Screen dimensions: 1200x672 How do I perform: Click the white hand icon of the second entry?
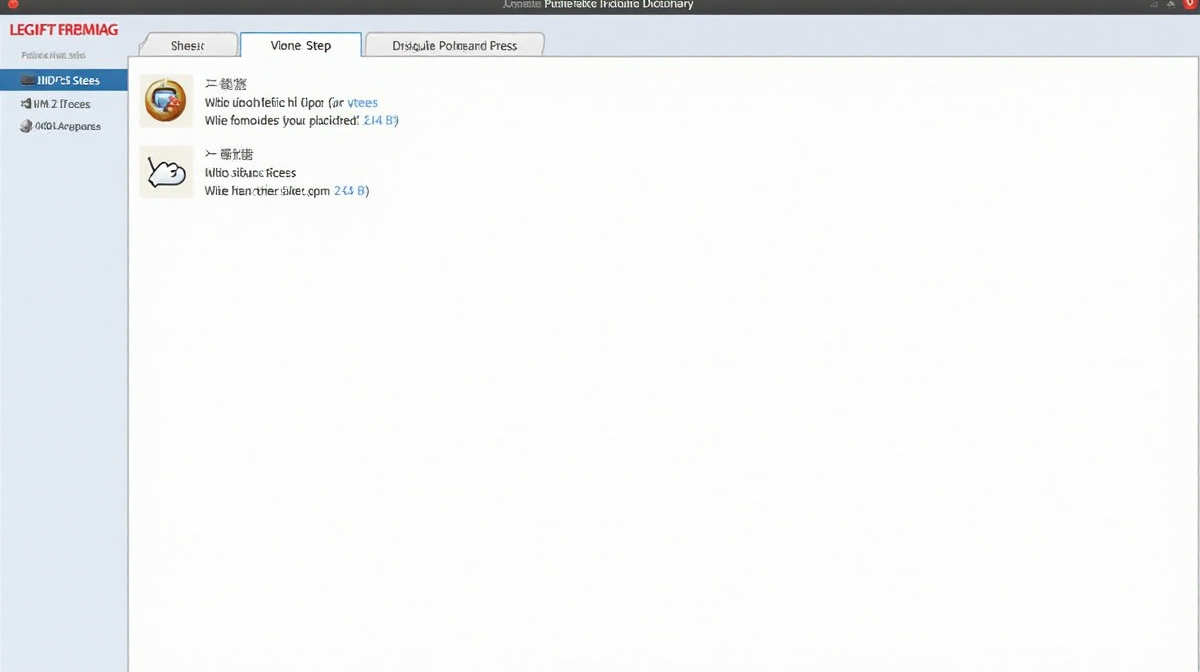point(165,172)
